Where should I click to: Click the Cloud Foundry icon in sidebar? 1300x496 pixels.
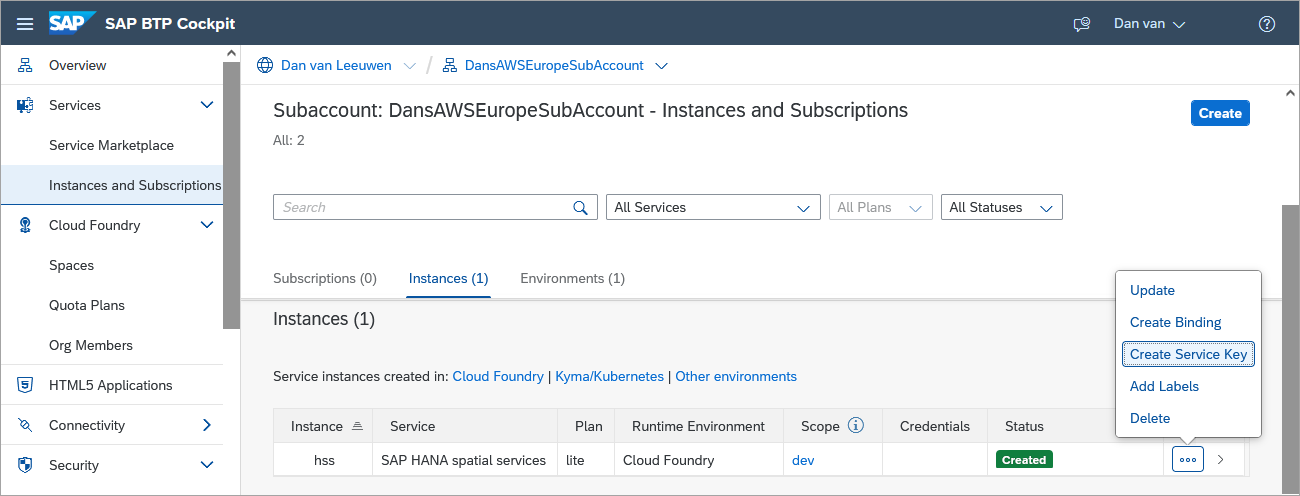click(25, 225)
